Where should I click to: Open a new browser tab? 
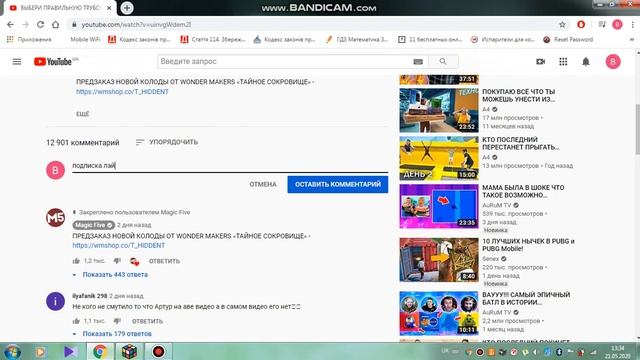[x=127, y=8]
